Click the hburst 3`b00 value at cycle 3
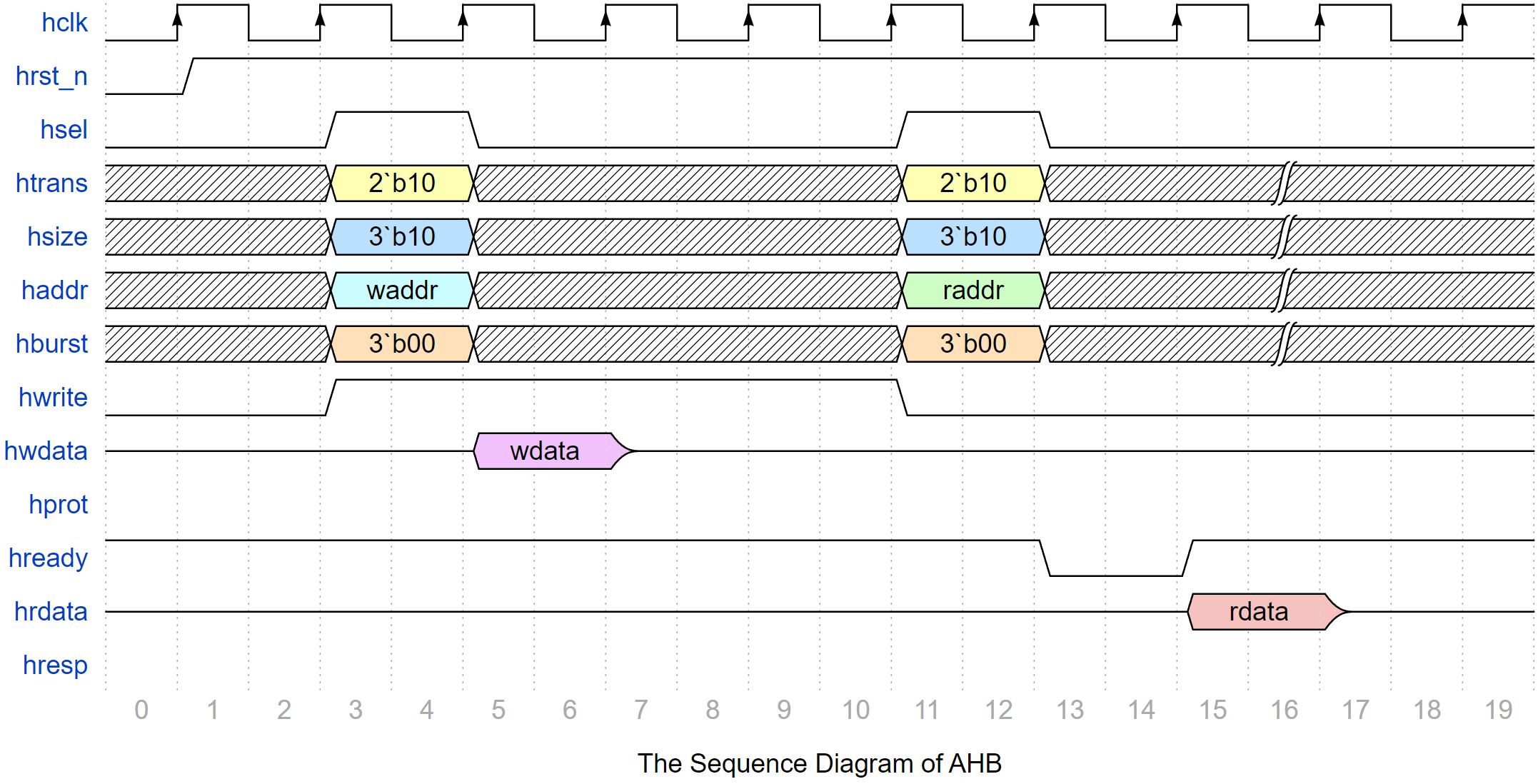 402,344
